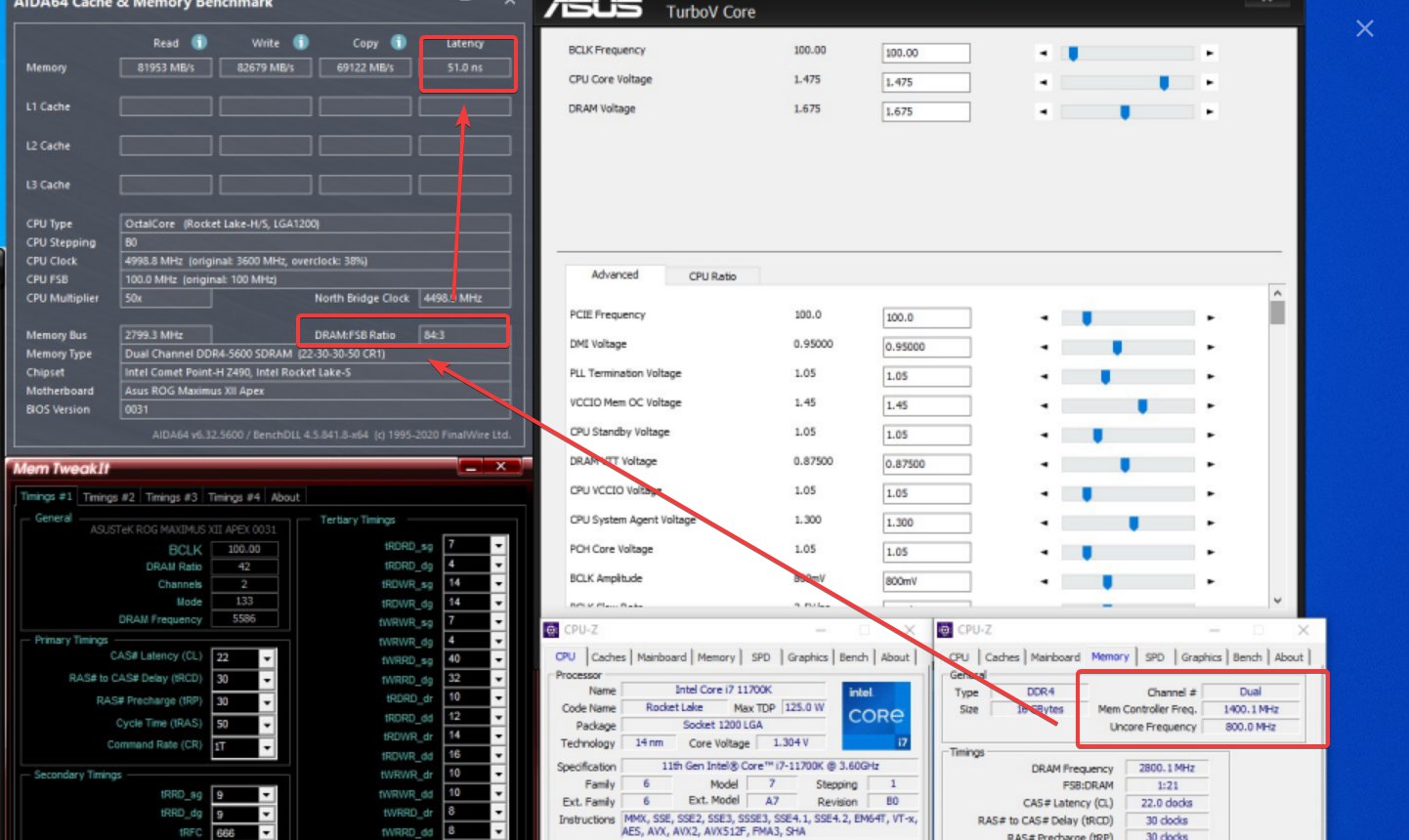Open the tRDRD_sg dropdown in Tertiary Timings
Image resolution: width=1409 pixels, height=840 pixels.
click(x=498, y=545)
